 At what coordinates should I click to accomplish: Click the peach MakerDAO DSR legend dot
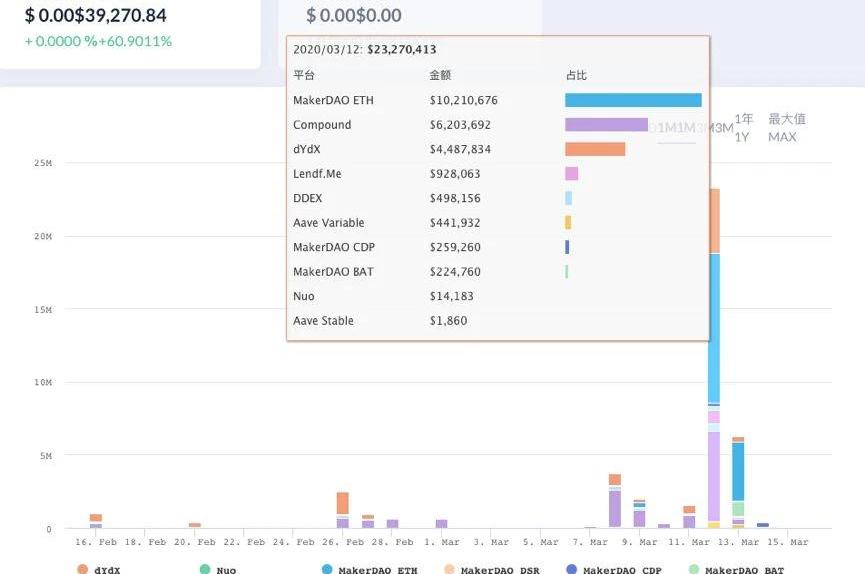(x=450, y=569)
